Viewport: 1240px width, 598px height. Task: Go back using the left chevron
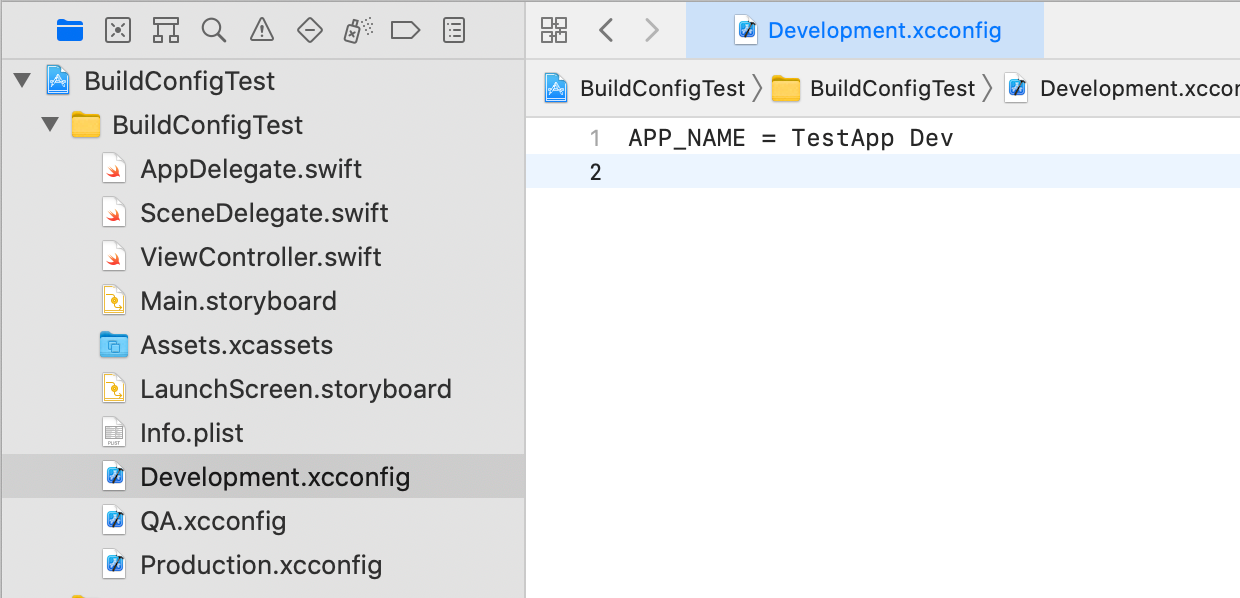coord(606,30)
